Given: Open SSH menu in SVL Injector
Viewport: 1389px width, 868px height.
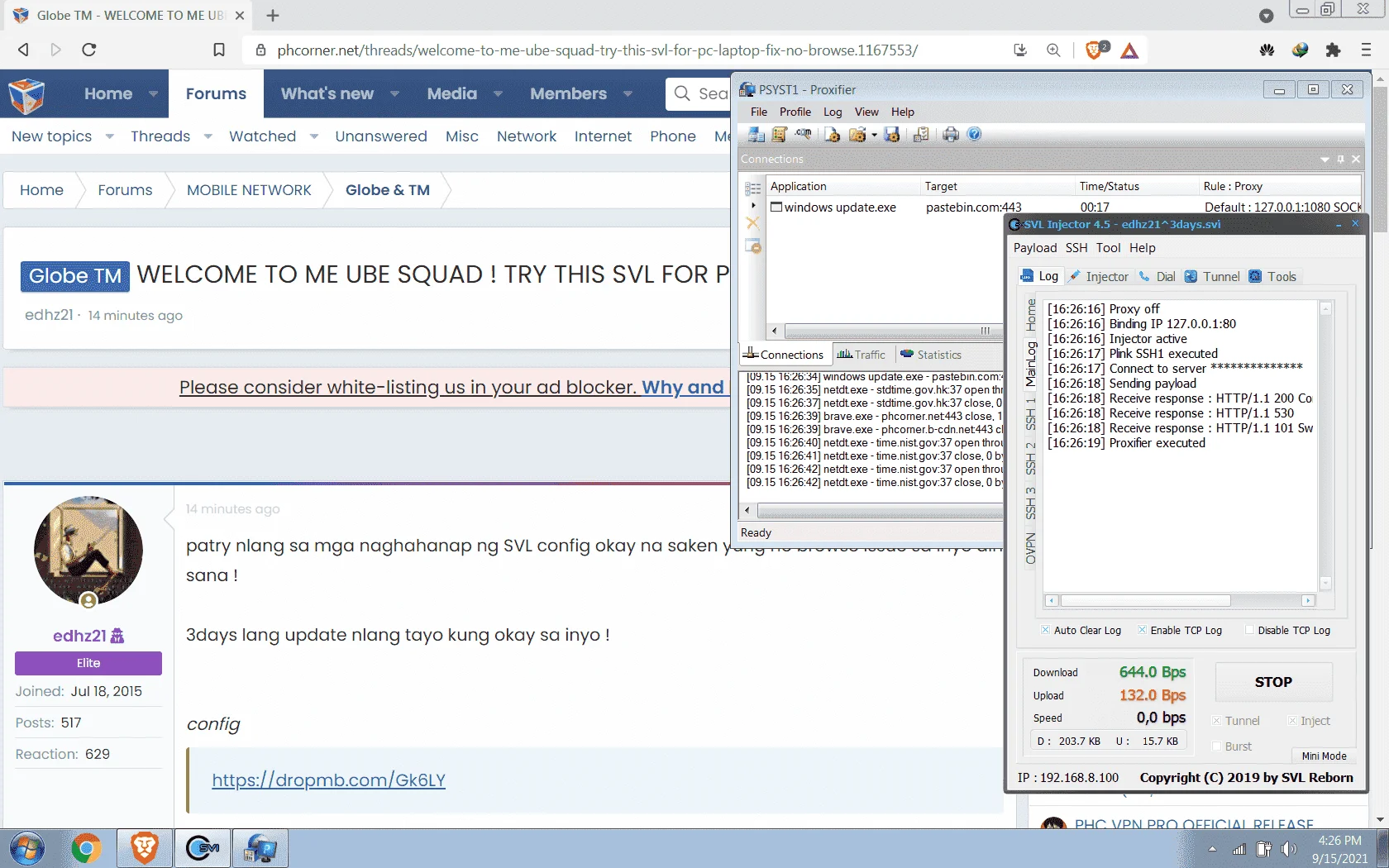Looking at the screenshot, I should point(1076,248).
